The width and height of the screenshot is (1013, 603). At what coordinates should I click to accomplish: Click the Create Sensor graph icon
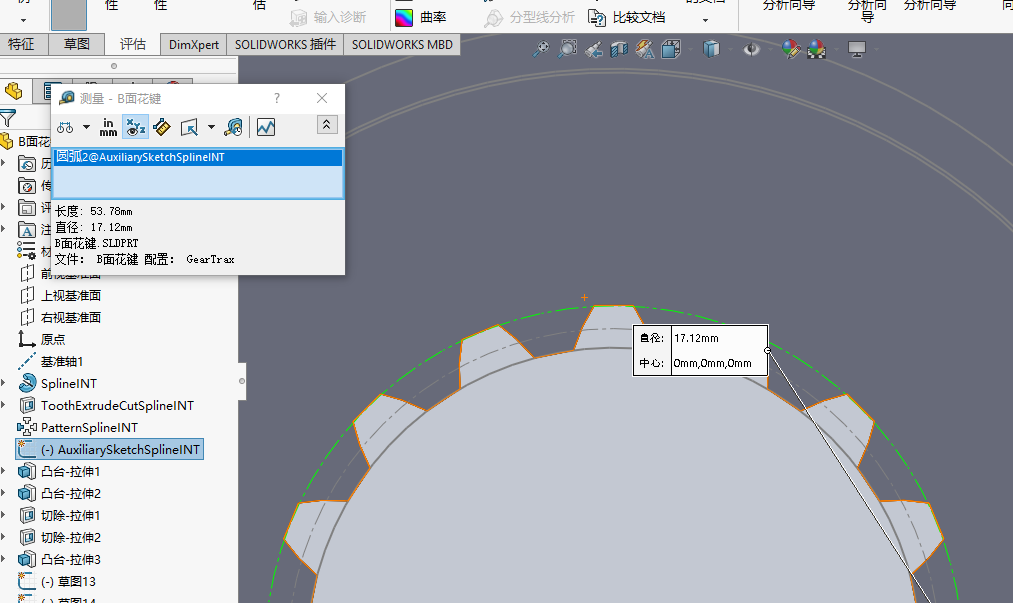(266, 127)
